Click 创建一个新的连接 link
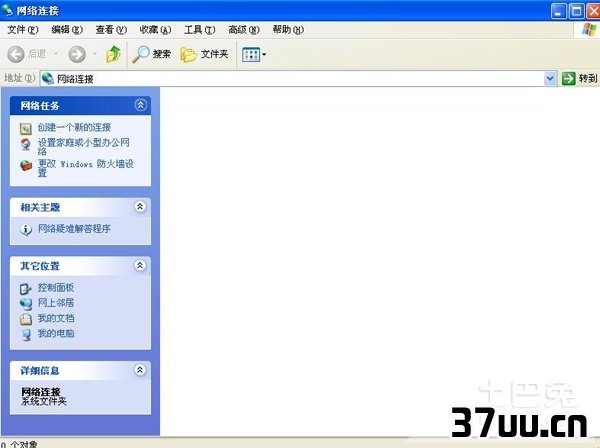The image size is (600, 448). [74, 127]
